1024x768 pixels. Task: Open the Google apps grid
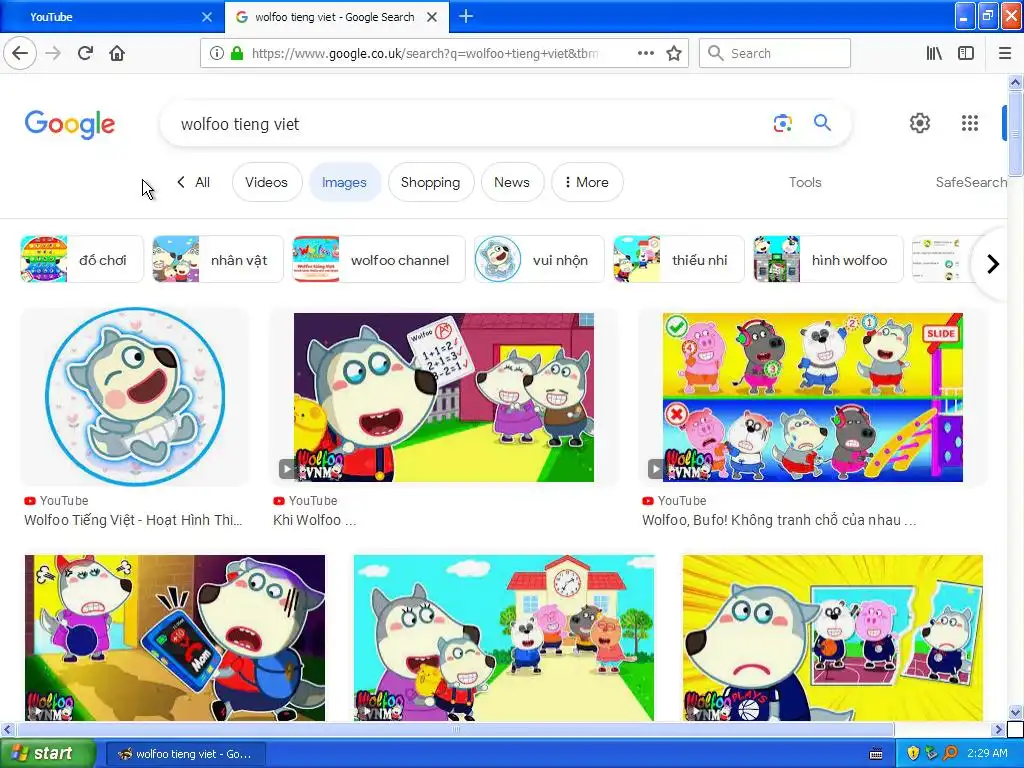[x=970, y=123]
